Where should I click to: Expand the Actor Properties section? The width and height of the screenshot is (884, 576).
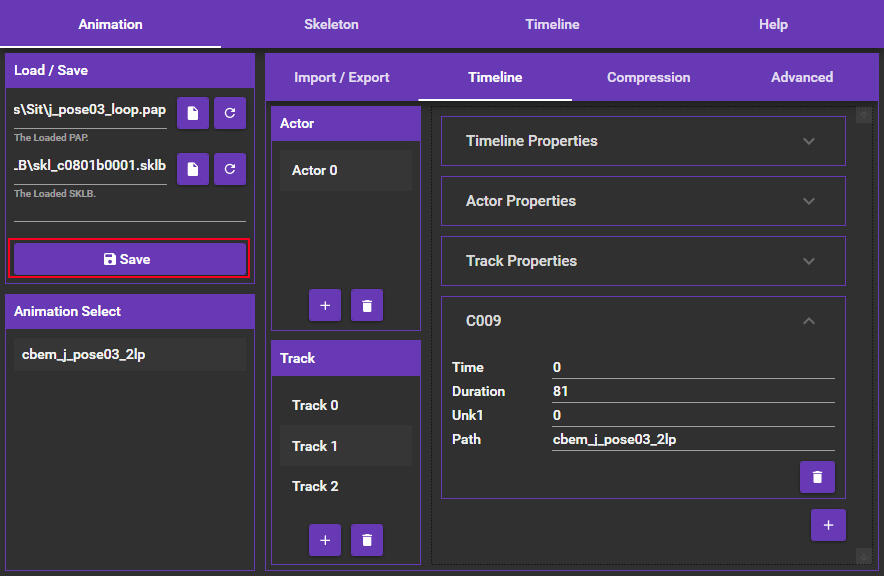coord(809,201)
